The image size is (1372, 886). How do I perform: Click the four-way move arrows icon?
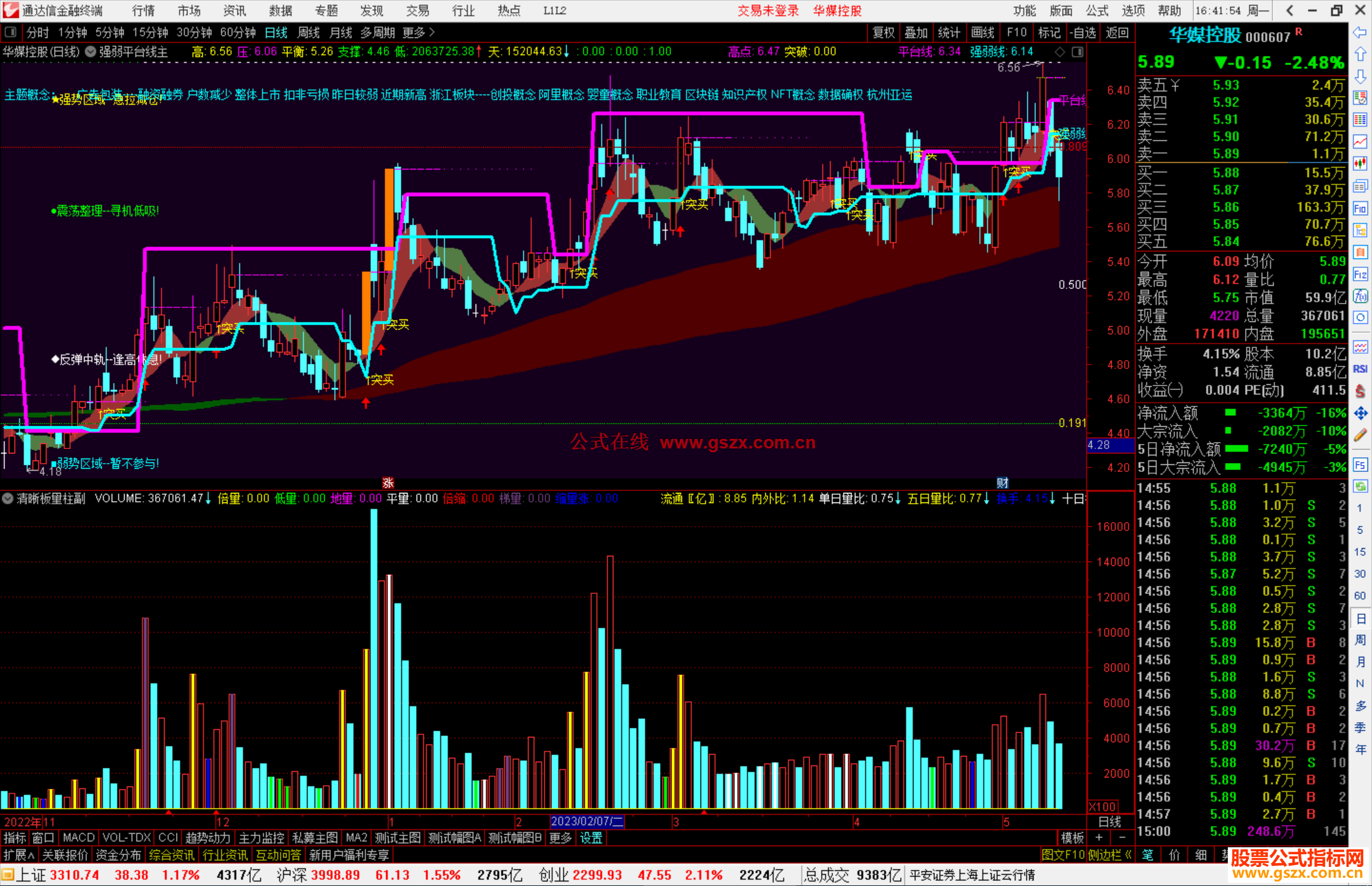coord(1360,413)
